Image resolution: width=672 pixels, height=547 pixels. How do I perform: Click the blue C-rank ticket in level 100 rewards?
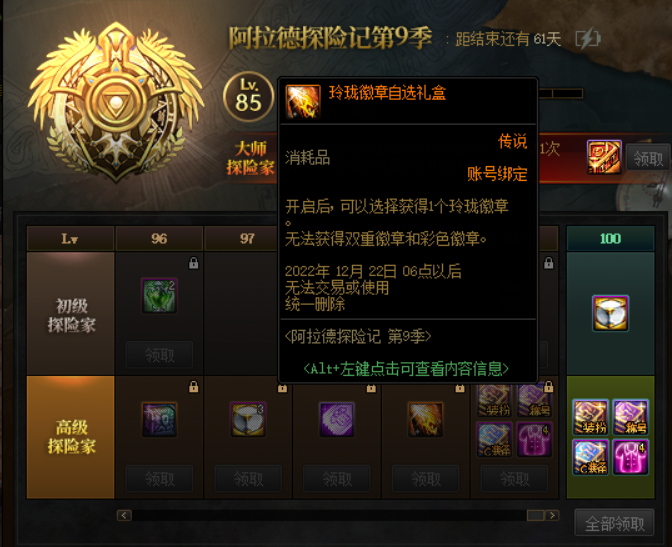point(591,457)
